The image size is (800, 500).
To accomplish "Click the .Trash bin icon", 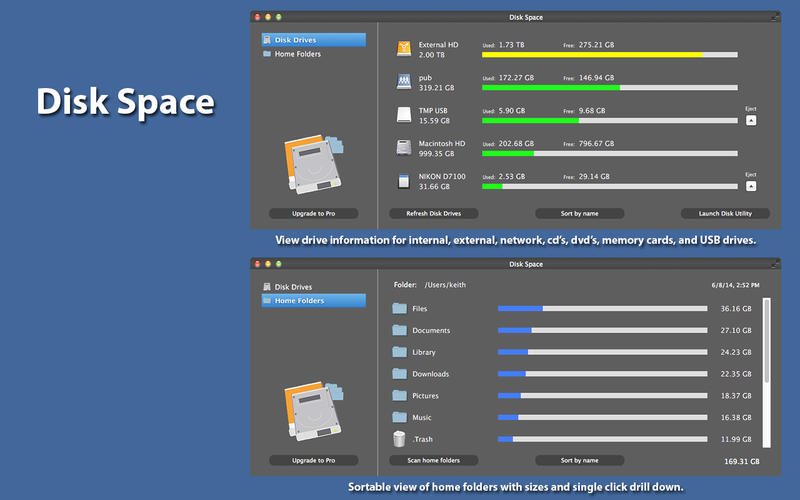I will click(x=399, y=439).
